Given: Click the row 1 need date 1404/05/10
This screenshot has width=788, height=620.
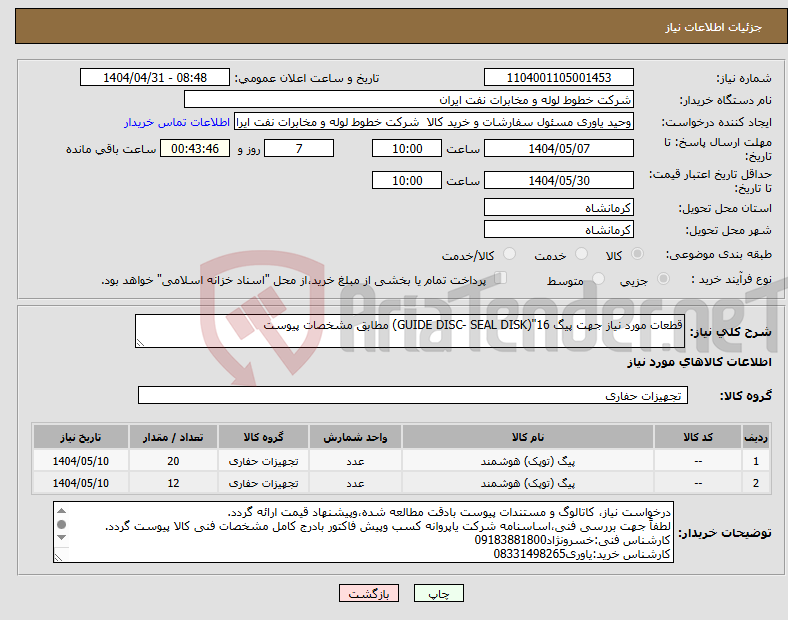Looking at the screenshot, I should [x=80, y=461].
